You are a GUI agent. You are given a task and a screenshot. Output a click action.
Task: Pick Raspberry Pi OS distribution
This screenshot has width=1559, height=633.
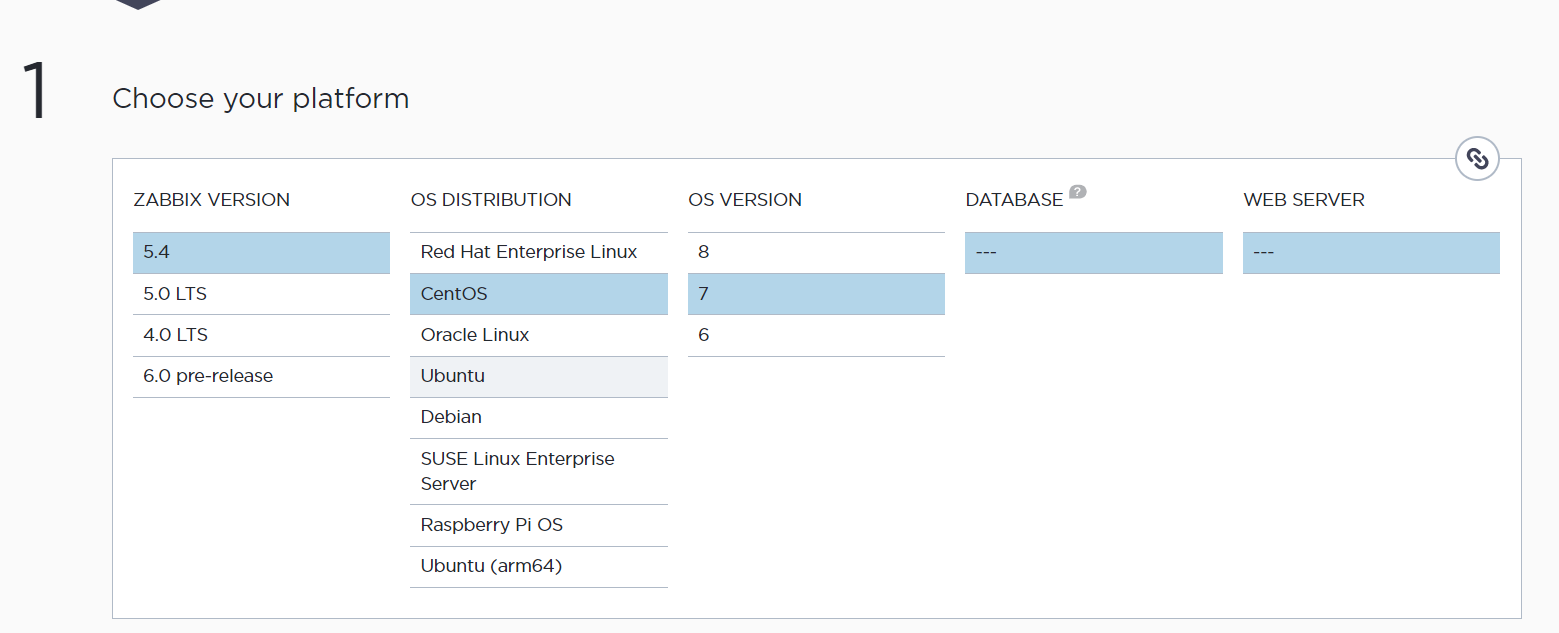pyautogui.click(x=538, y=525)
